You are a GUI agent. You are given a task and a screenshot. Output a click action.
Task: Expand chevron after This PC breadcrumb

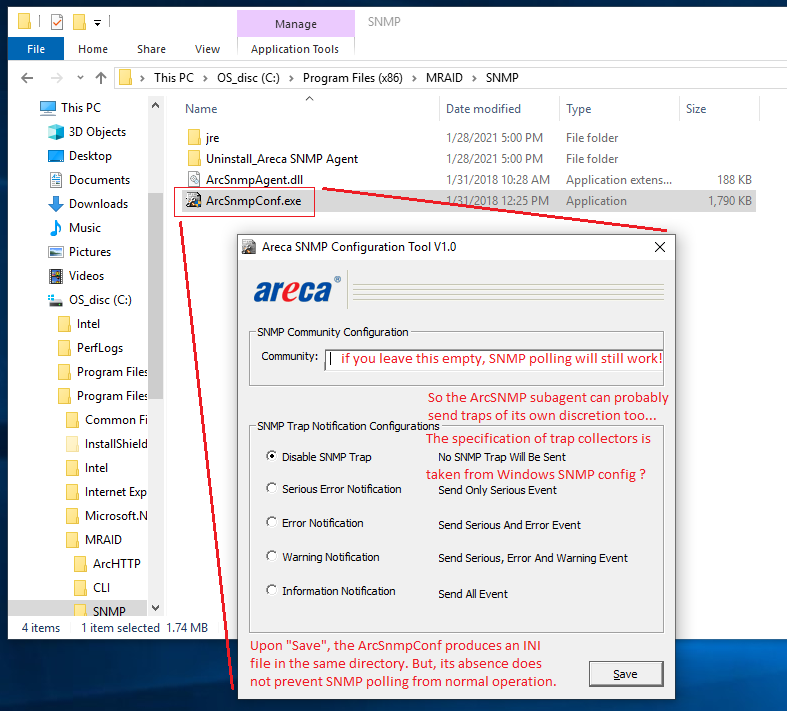(x=205, y=78)
